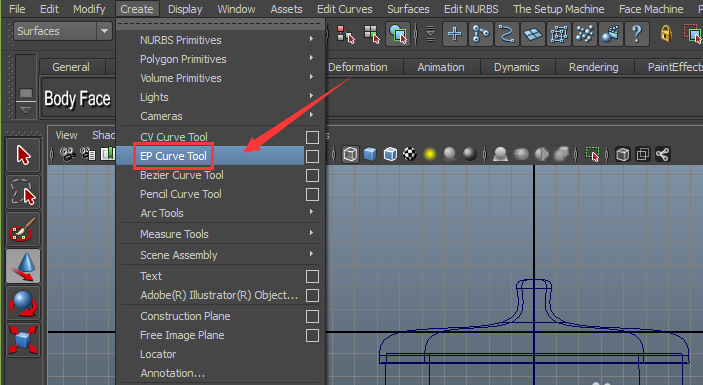The width and height of the screenshot is (703, 385).
Task: Enable snap to curves icon
Action: coord(481,34)
